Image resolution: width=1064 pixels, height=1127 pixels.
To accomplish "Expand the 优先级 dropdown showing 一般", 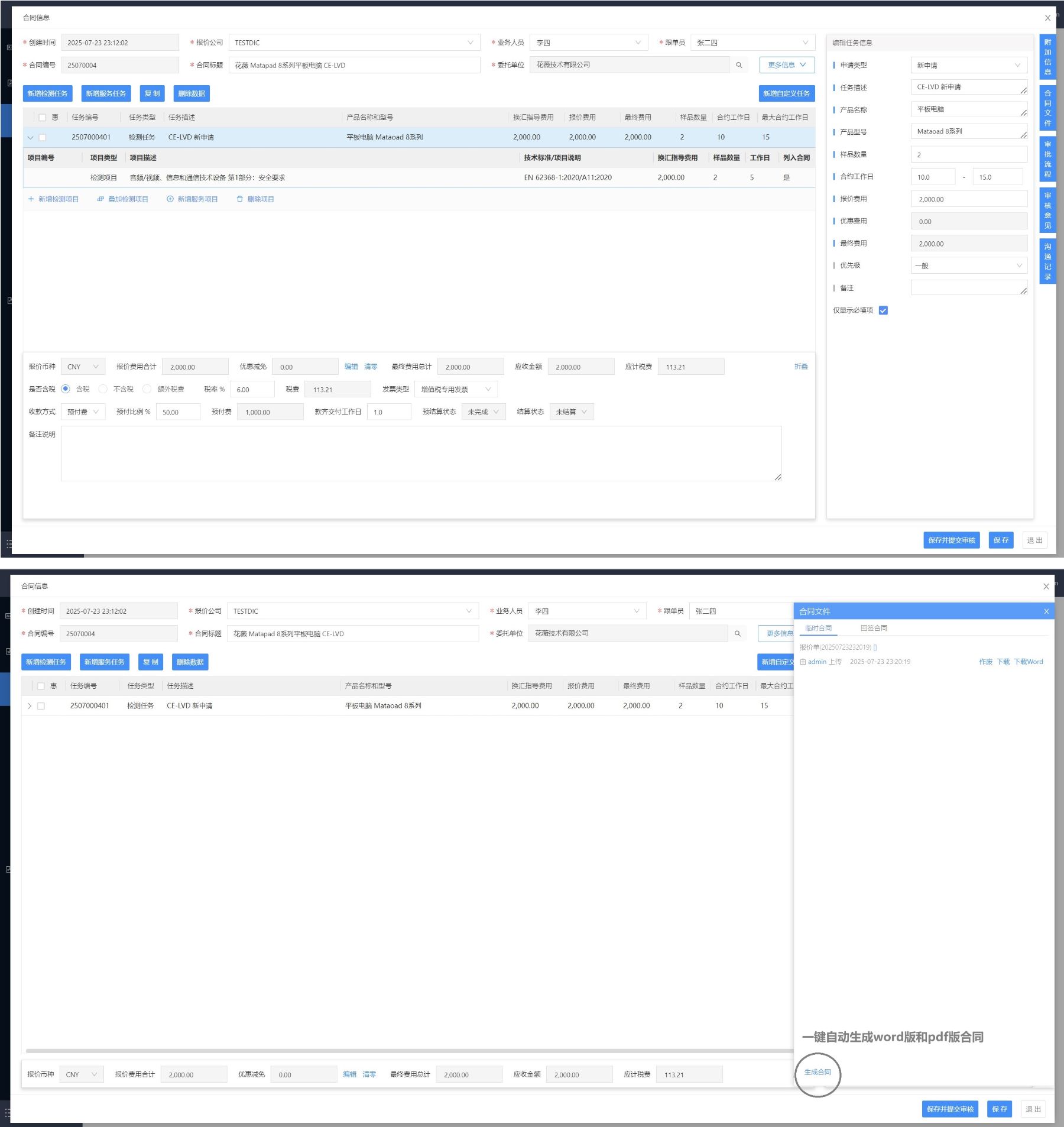I will [968, 265].
